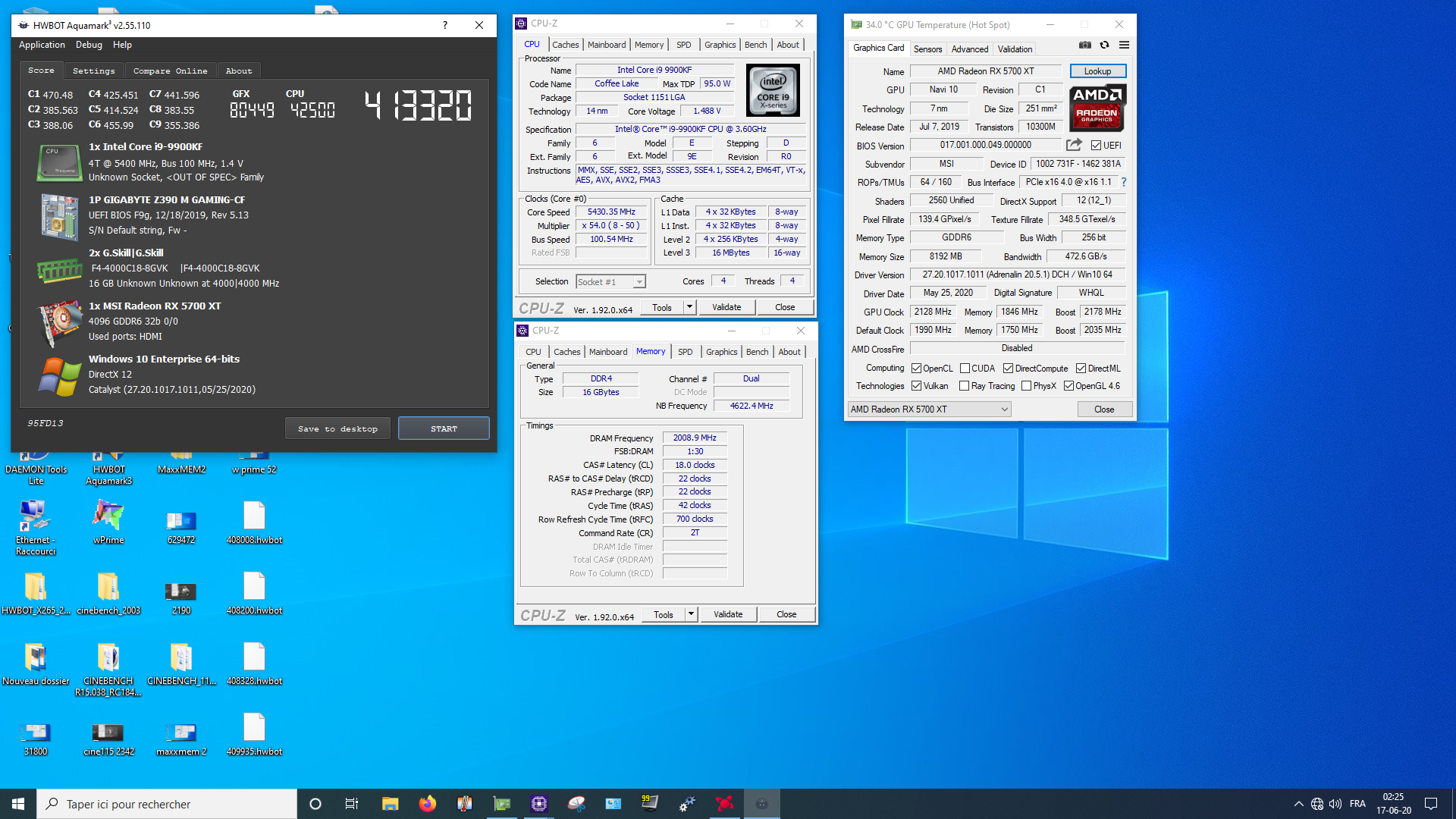The height and width of the screenshot is (819, 1456).
Task: Toggle OpenCL checkbox
Action: pos(916,369)
